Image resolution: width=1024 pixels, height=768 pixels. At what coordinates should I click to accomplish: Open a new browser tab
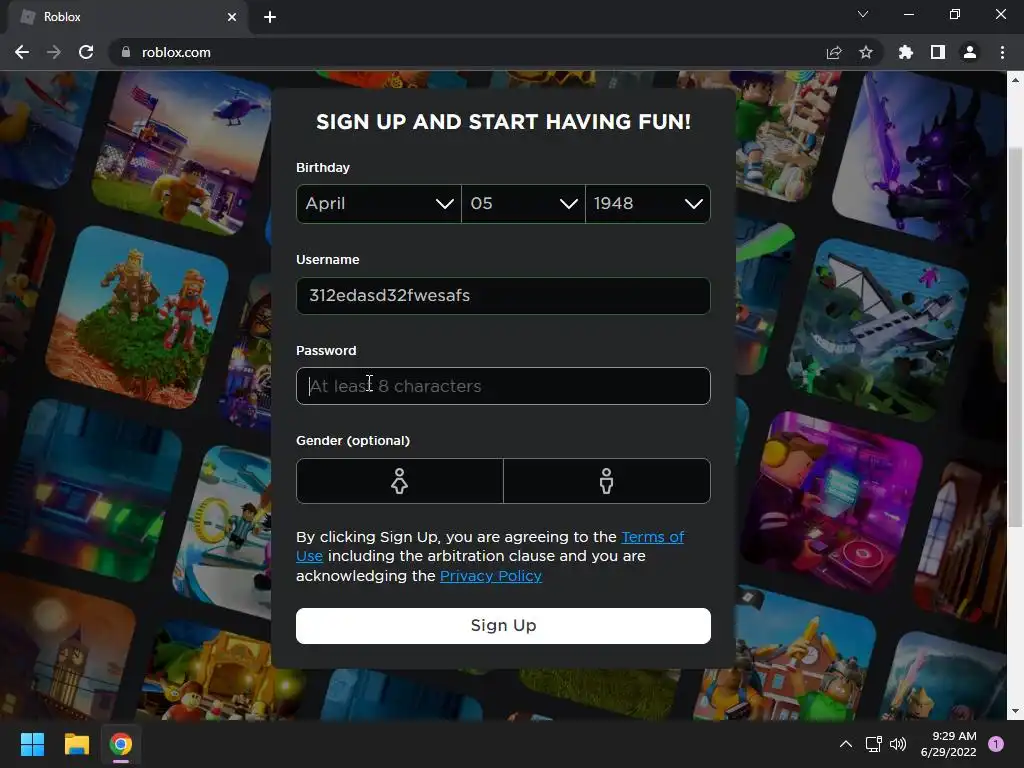pos(270,17)
